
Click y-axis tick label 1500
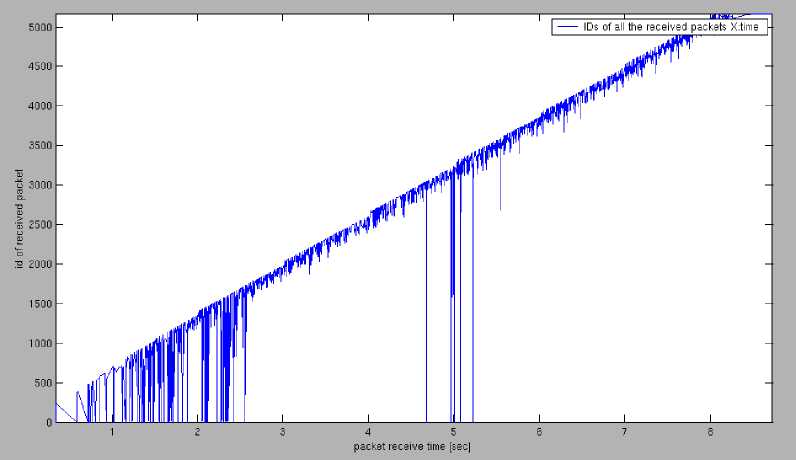(x=40, y=304)
